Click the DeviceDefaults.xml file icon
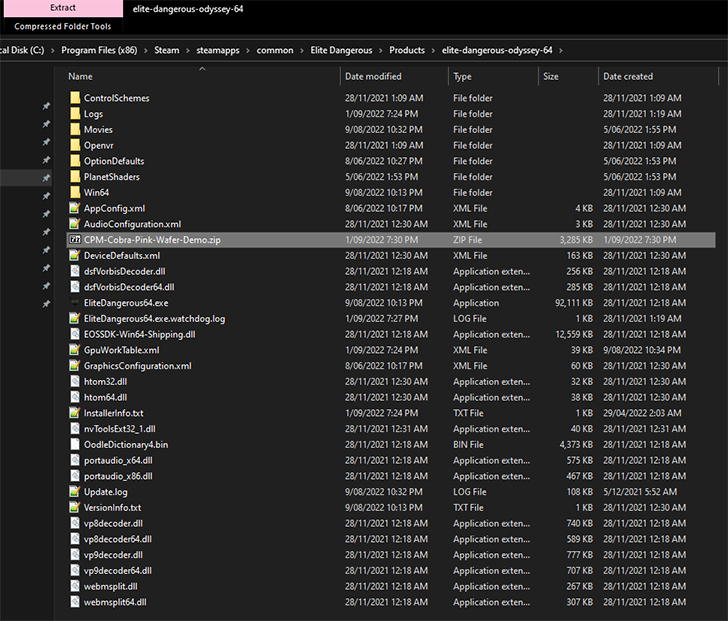 [x=75, y=256]
